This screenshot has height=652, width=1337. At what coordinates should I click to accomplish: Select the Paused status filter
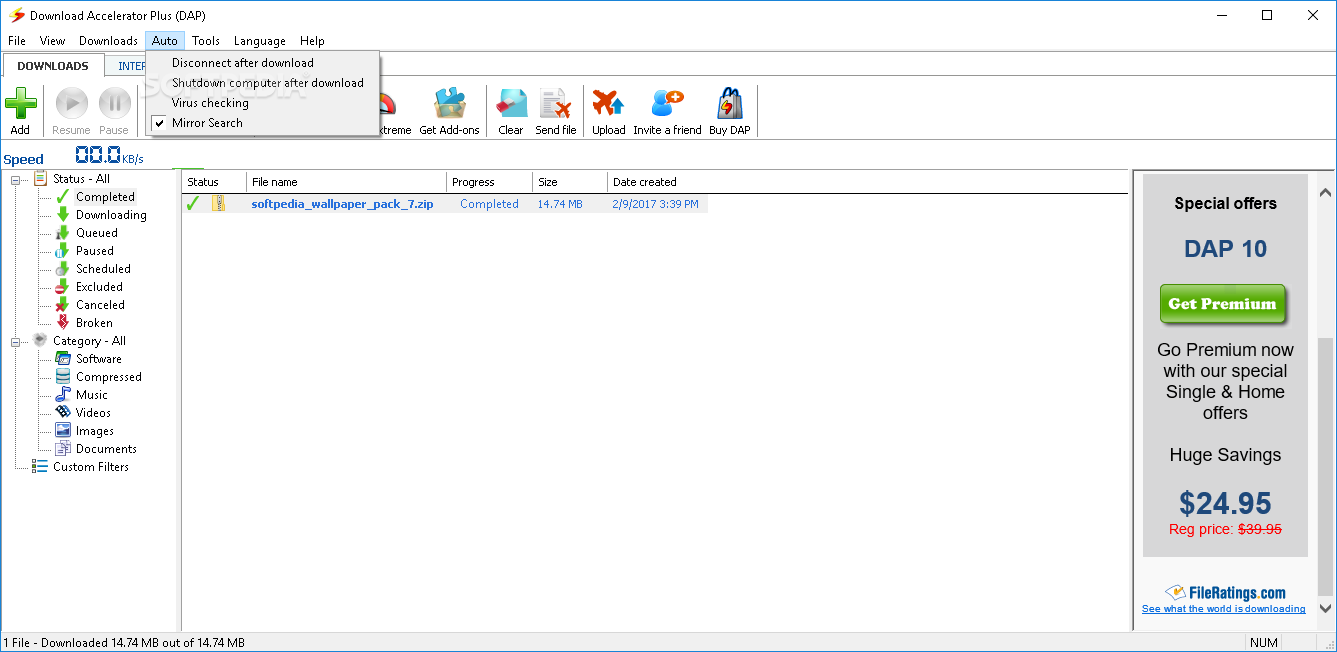pos(95,251)
